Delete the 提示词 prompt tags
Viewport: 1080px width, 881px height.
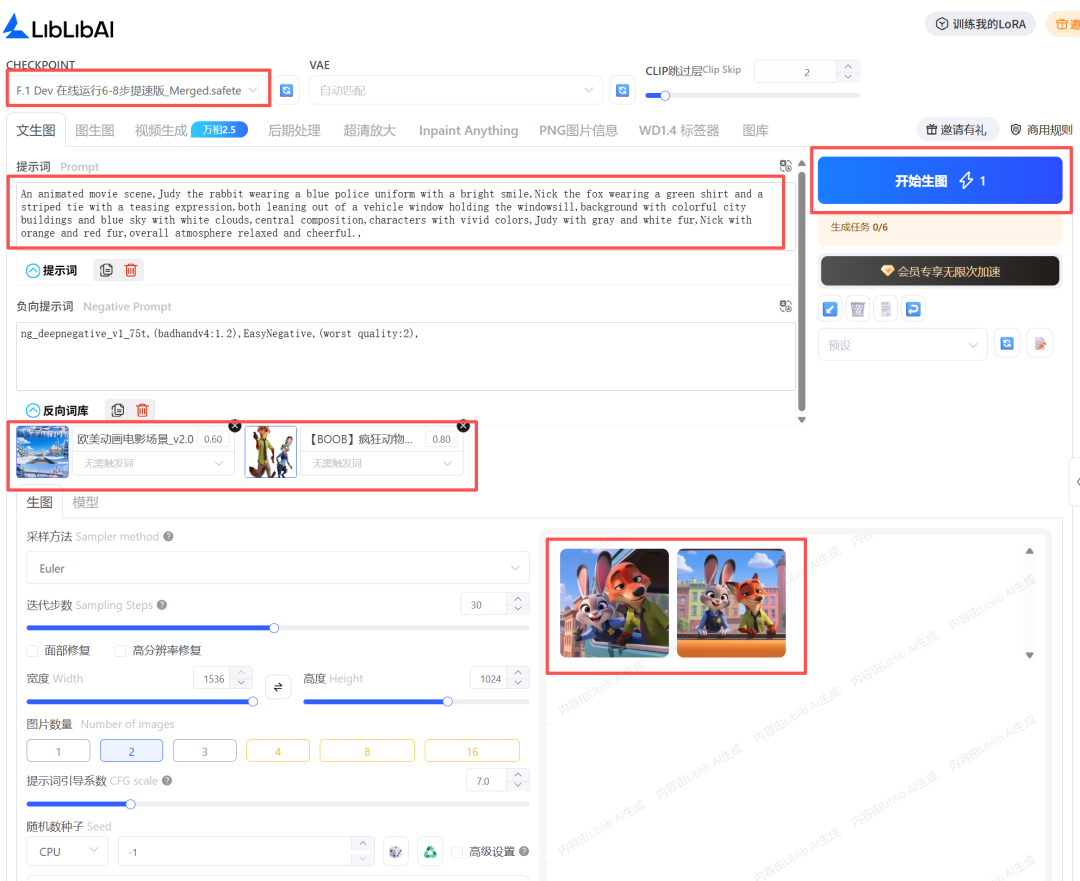[x=131, y=270]
